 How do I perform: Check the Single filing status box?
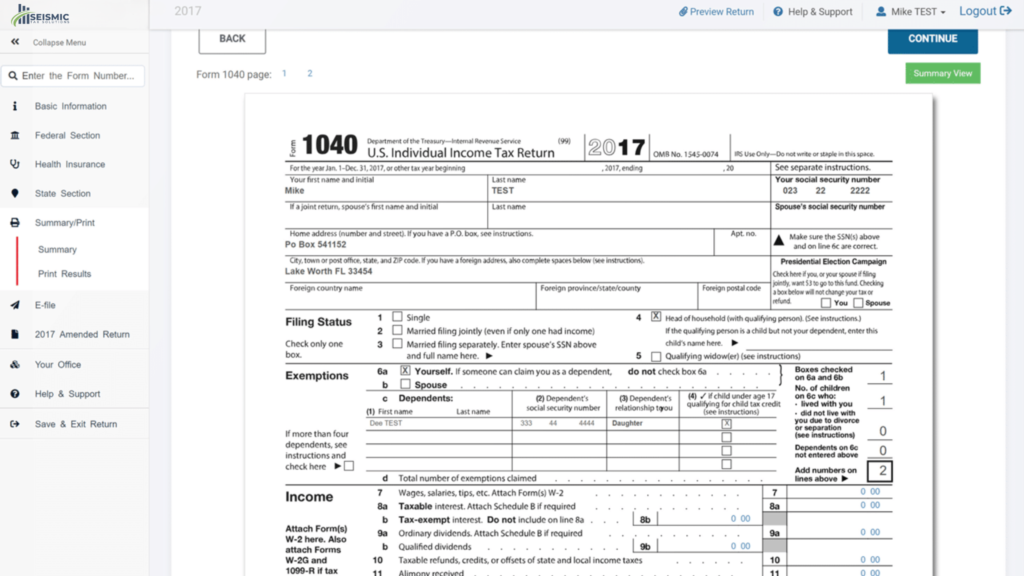pyautogui.click(x=397, y=317)
